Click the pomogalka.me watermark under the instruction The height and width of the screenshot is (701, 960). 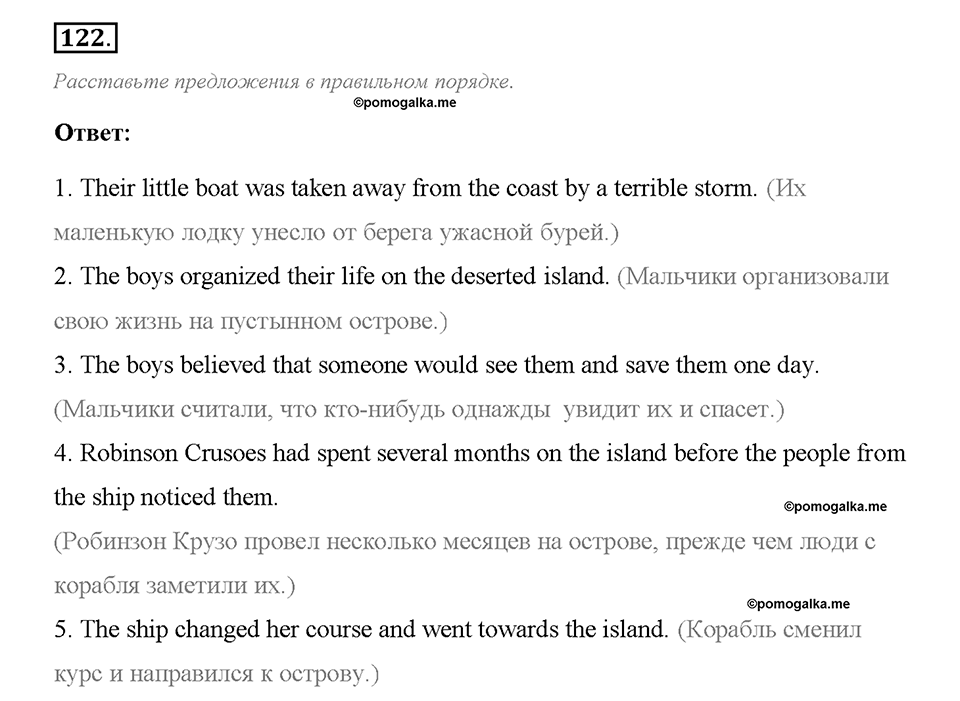405,103
